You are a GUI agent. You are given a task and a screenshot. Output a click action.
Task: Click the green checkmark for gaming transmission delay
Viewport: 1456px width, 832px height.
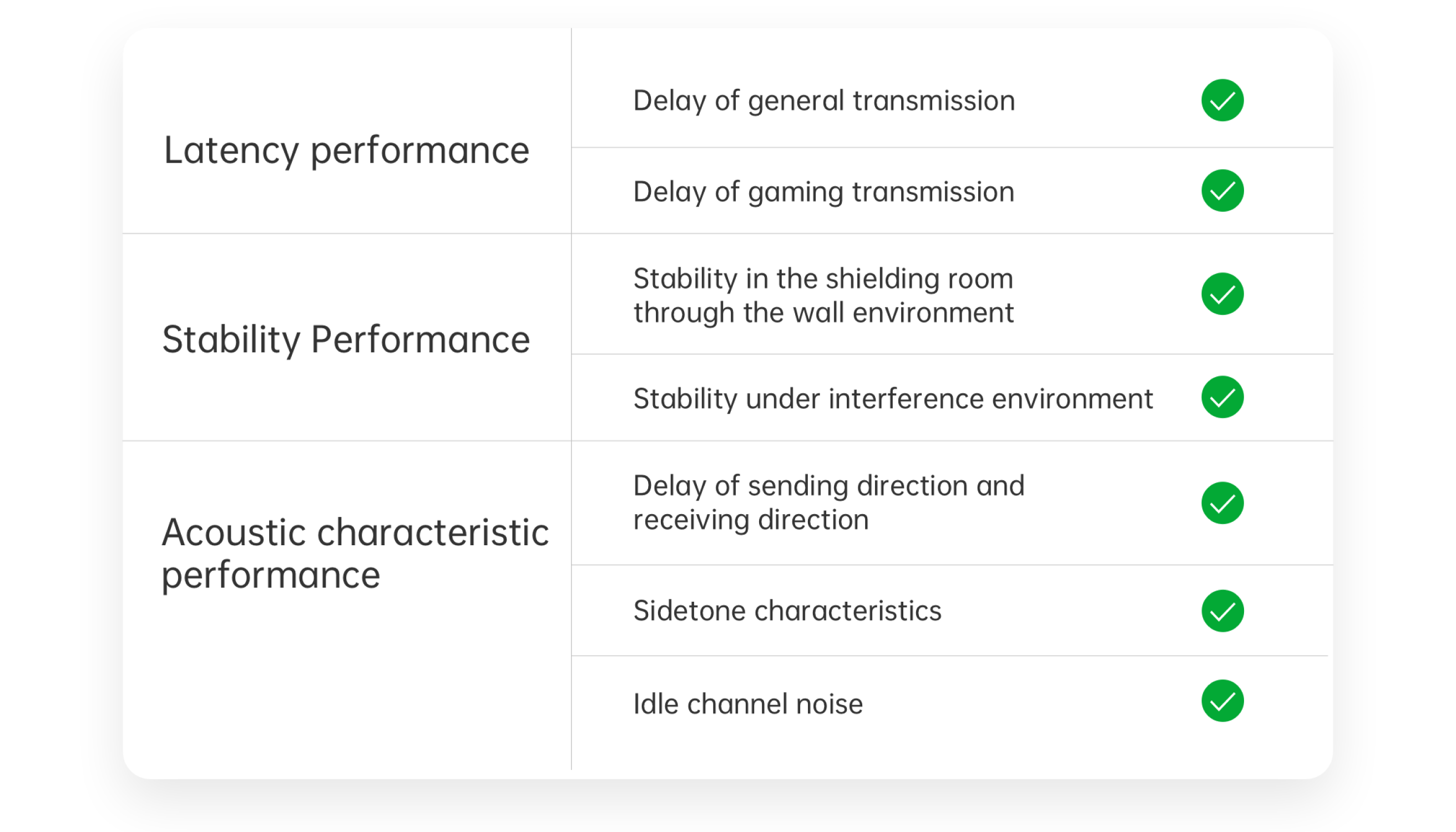click(x=1222, y=191)
